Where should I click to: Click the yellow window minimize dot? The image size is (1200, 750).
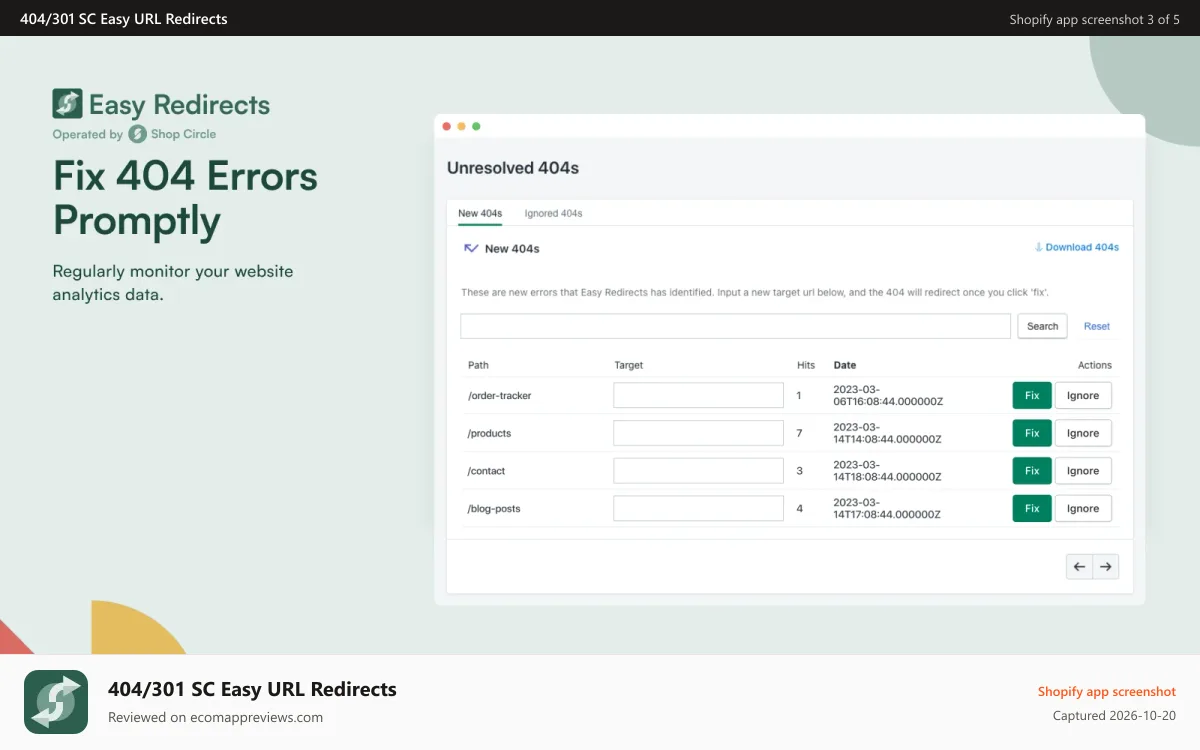coord(461,126)
